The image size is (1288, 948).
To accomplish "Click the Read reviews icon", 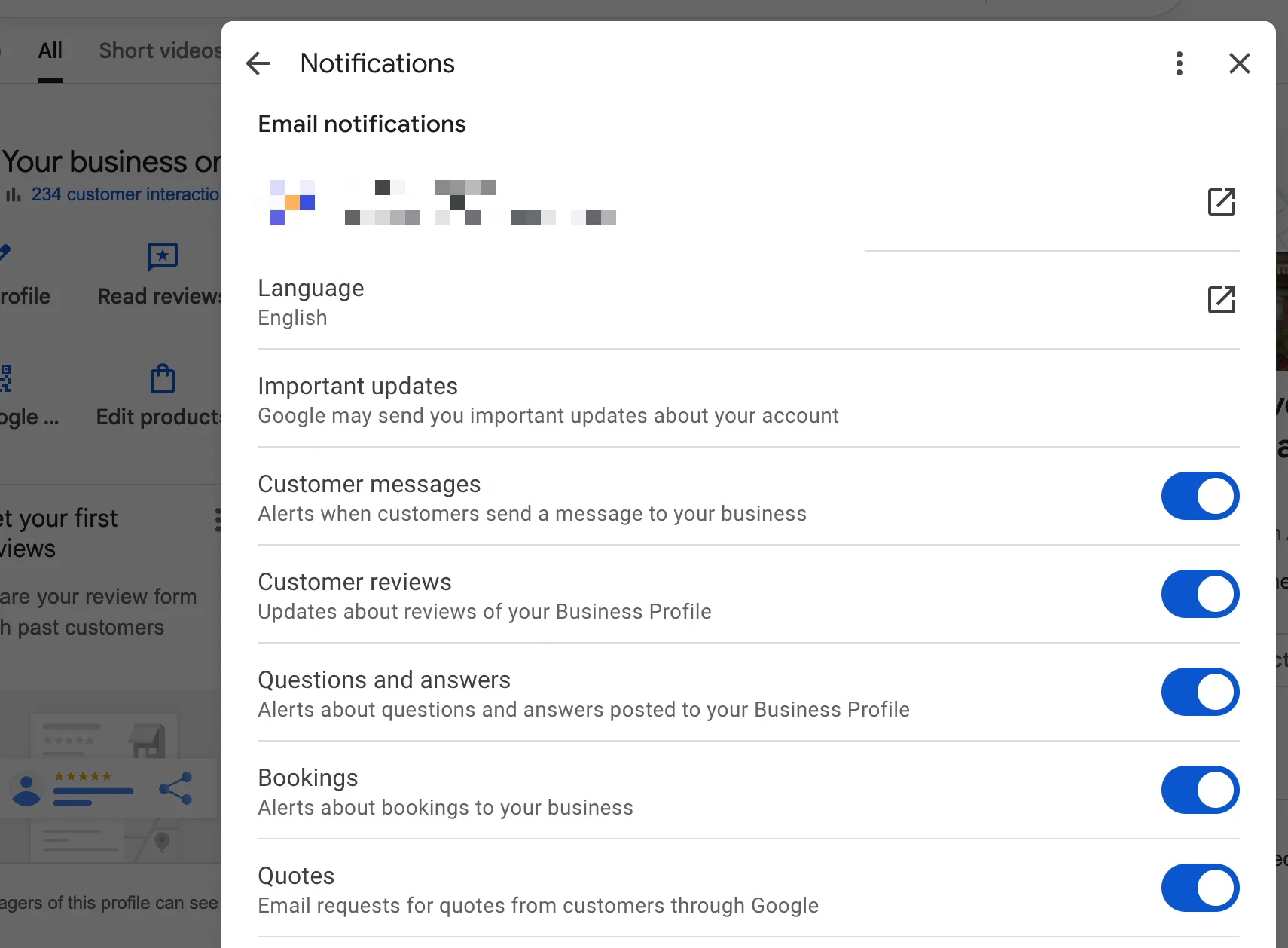I will coord(162,258).
